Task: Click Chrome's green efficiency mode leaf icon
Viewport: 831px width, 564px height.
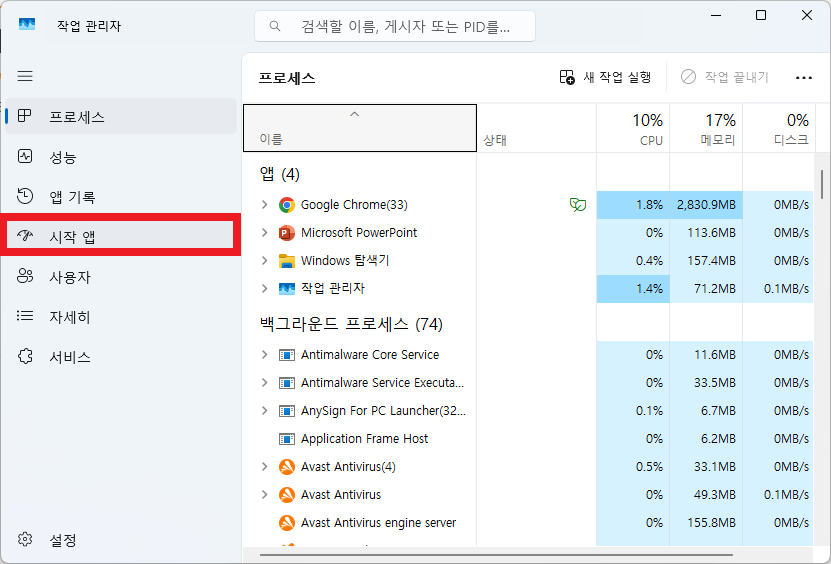Action: (x=578, y=205)
